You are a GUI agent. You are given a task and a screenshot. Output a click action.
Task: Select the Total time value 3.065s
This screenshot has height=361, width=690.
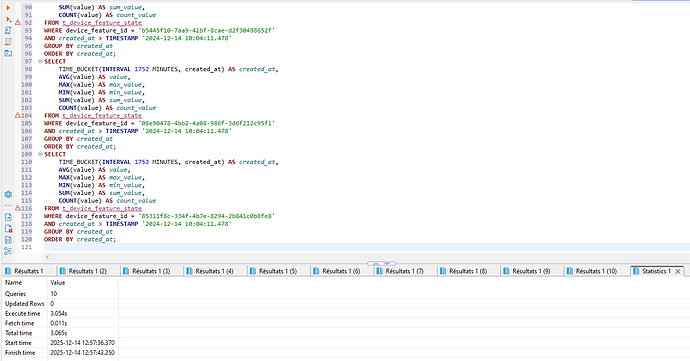59,333
